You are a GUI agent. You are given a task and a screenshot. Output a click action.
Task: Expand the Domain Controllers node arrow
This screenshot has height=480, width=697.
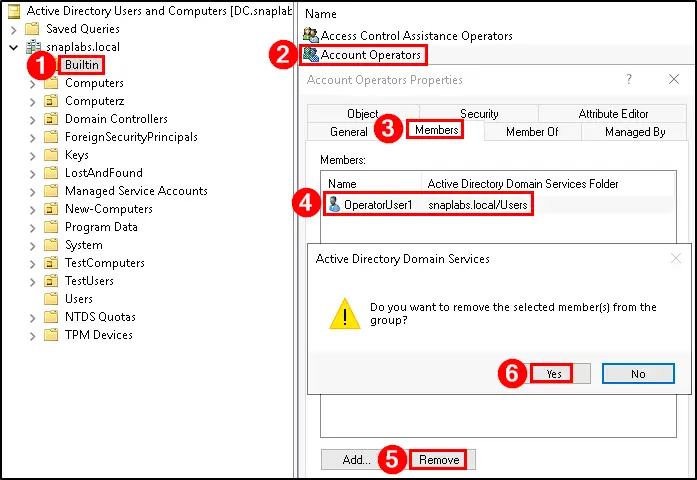point(32,120)
